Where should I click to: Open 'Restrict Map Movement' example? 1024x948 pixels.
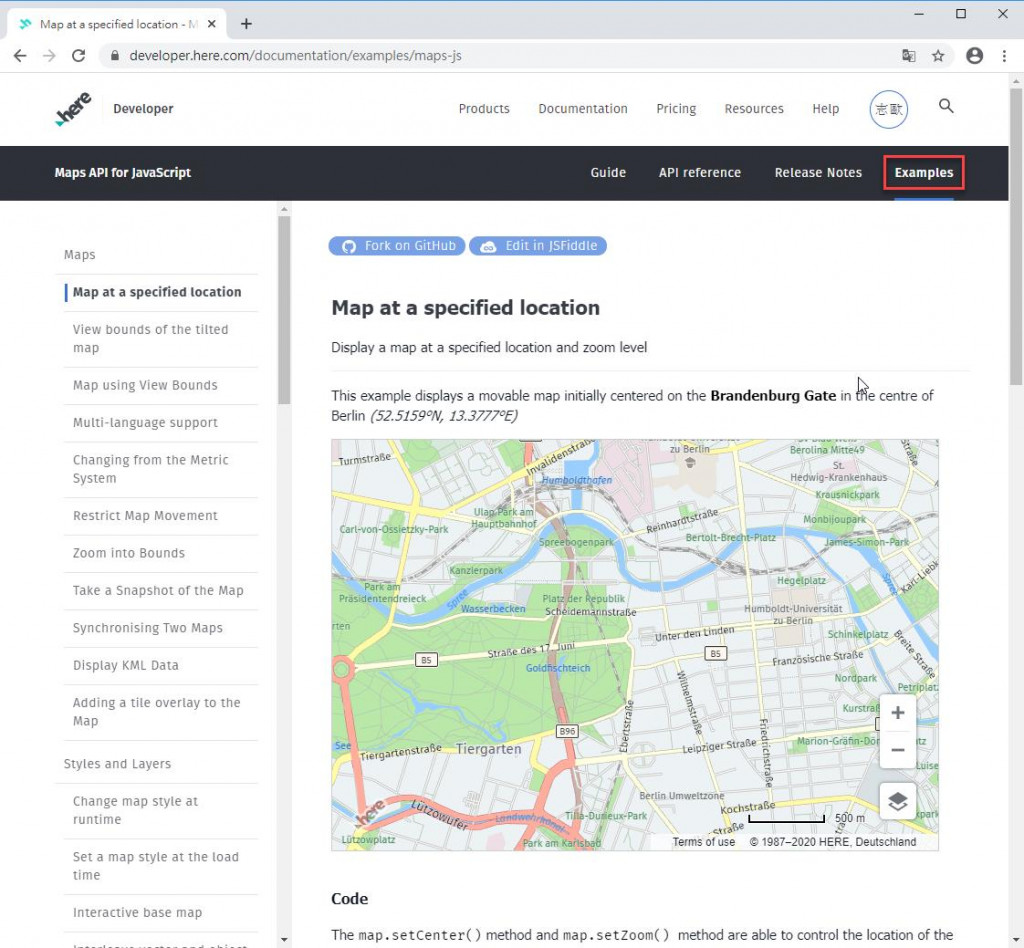coord(145,516)
